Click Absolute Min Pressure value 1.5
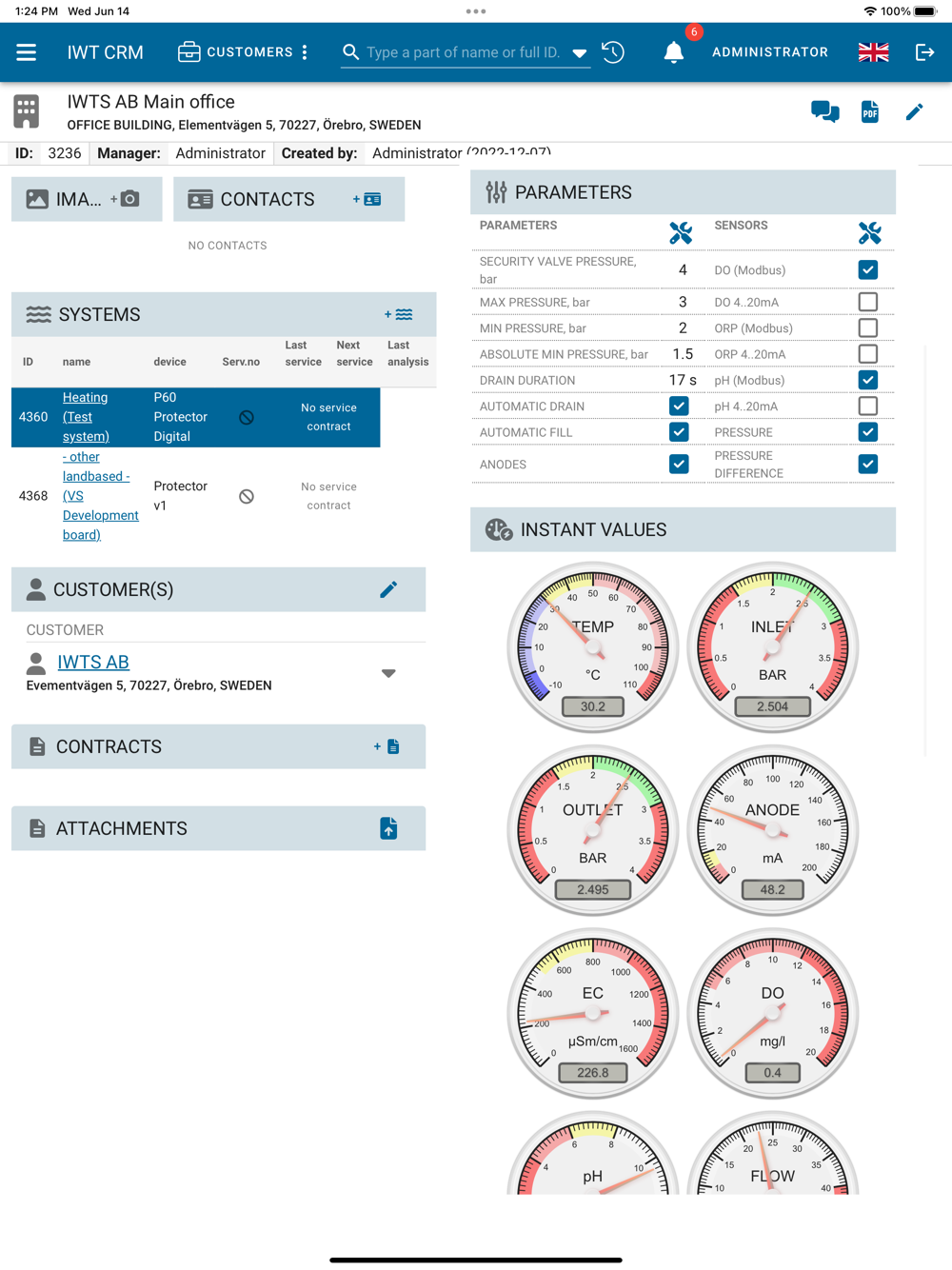This screenshot has width=952, height=1270. pyautogui.click(x=683, y=354)
